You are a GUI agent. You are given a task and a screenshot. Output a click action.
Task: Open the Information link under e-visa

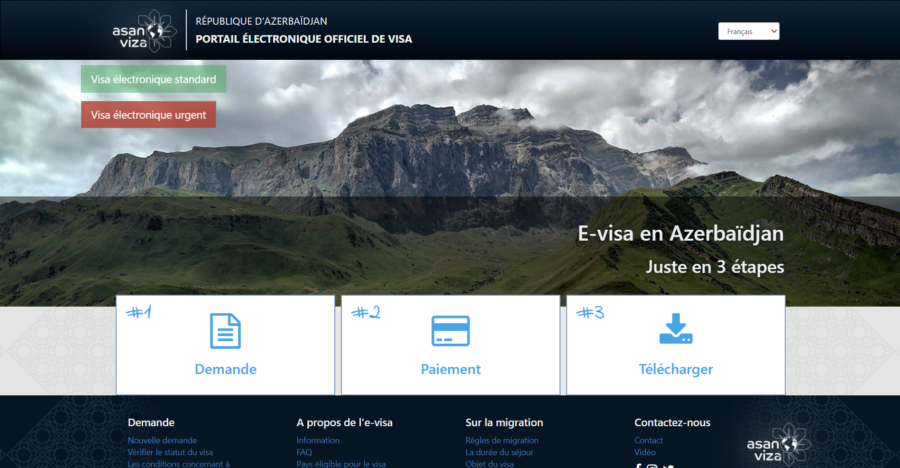(318, 440)
